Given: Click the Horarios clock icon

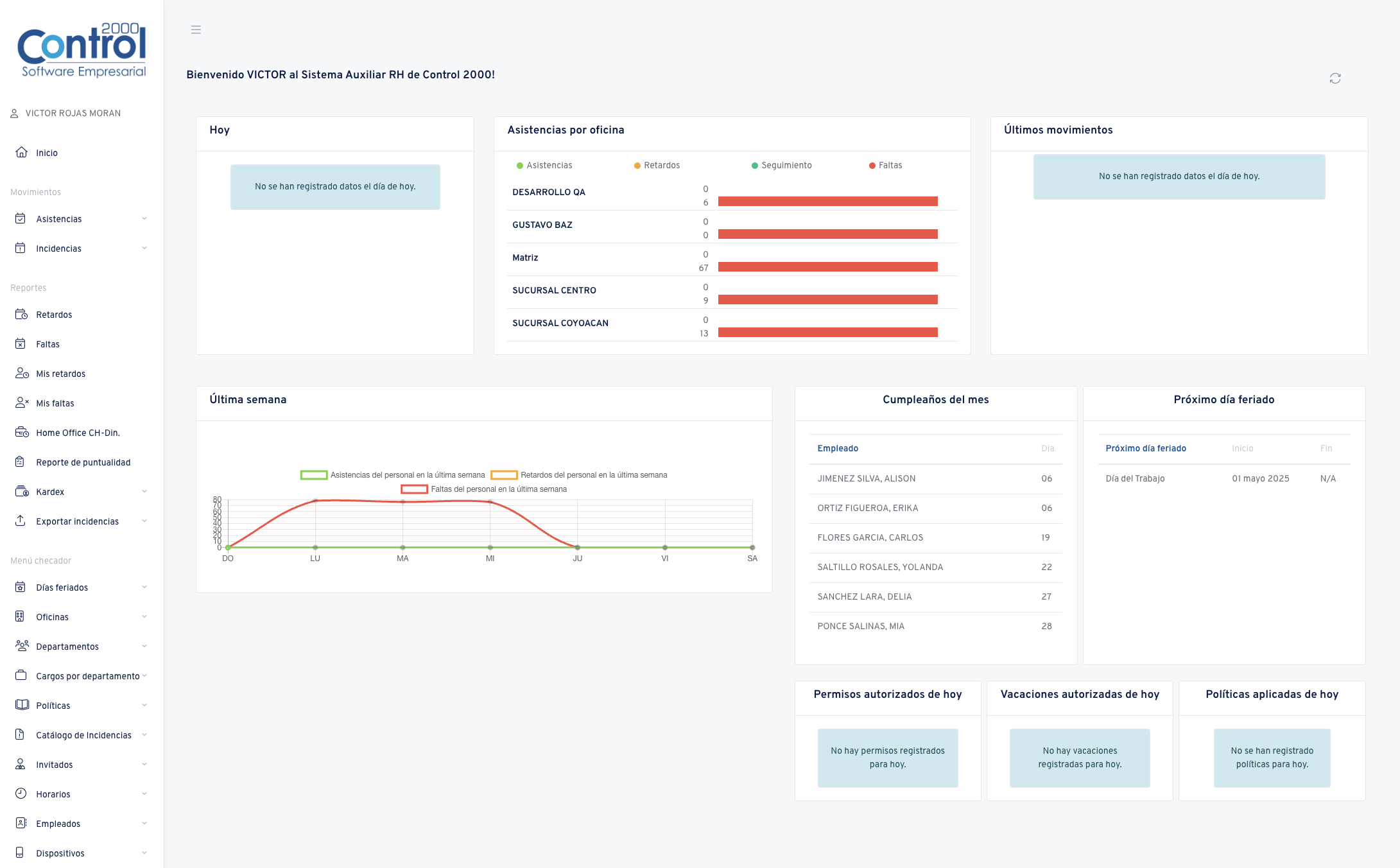Looking at the screenshot, I should [21, 794].
